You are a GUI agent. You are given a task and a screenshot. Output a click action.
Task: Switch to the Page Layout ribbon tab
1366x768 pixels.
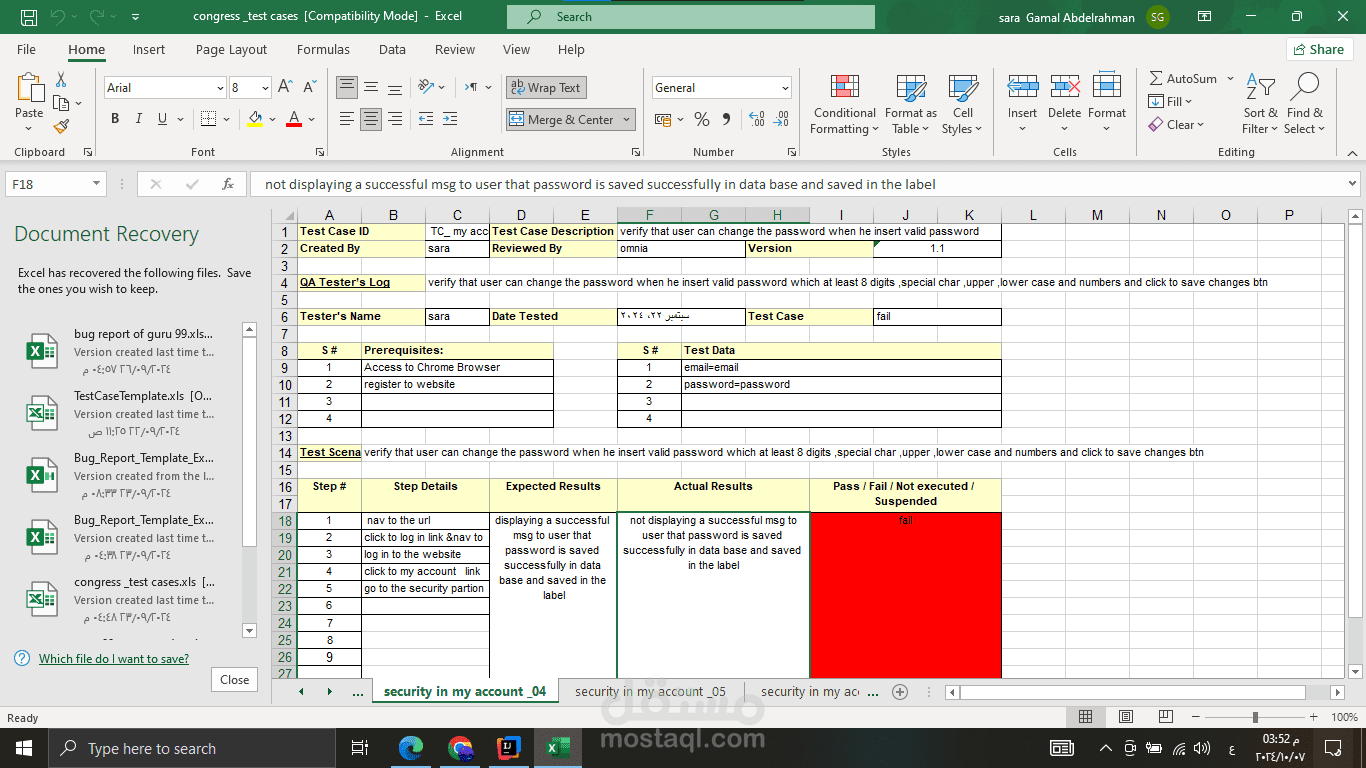(232, 50)
